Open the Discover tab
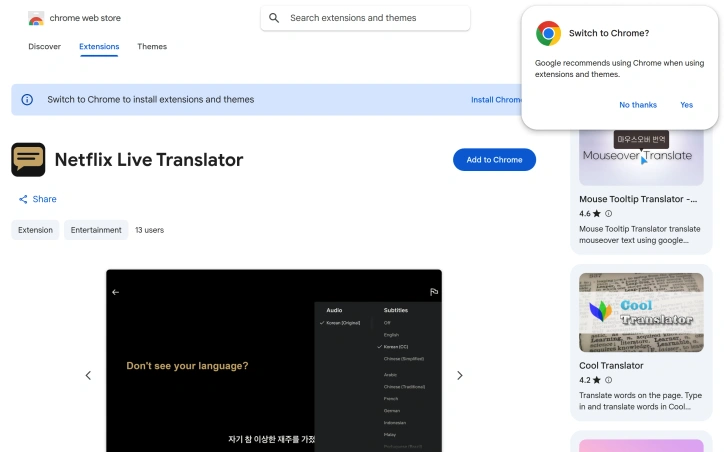 pos(44,47)
